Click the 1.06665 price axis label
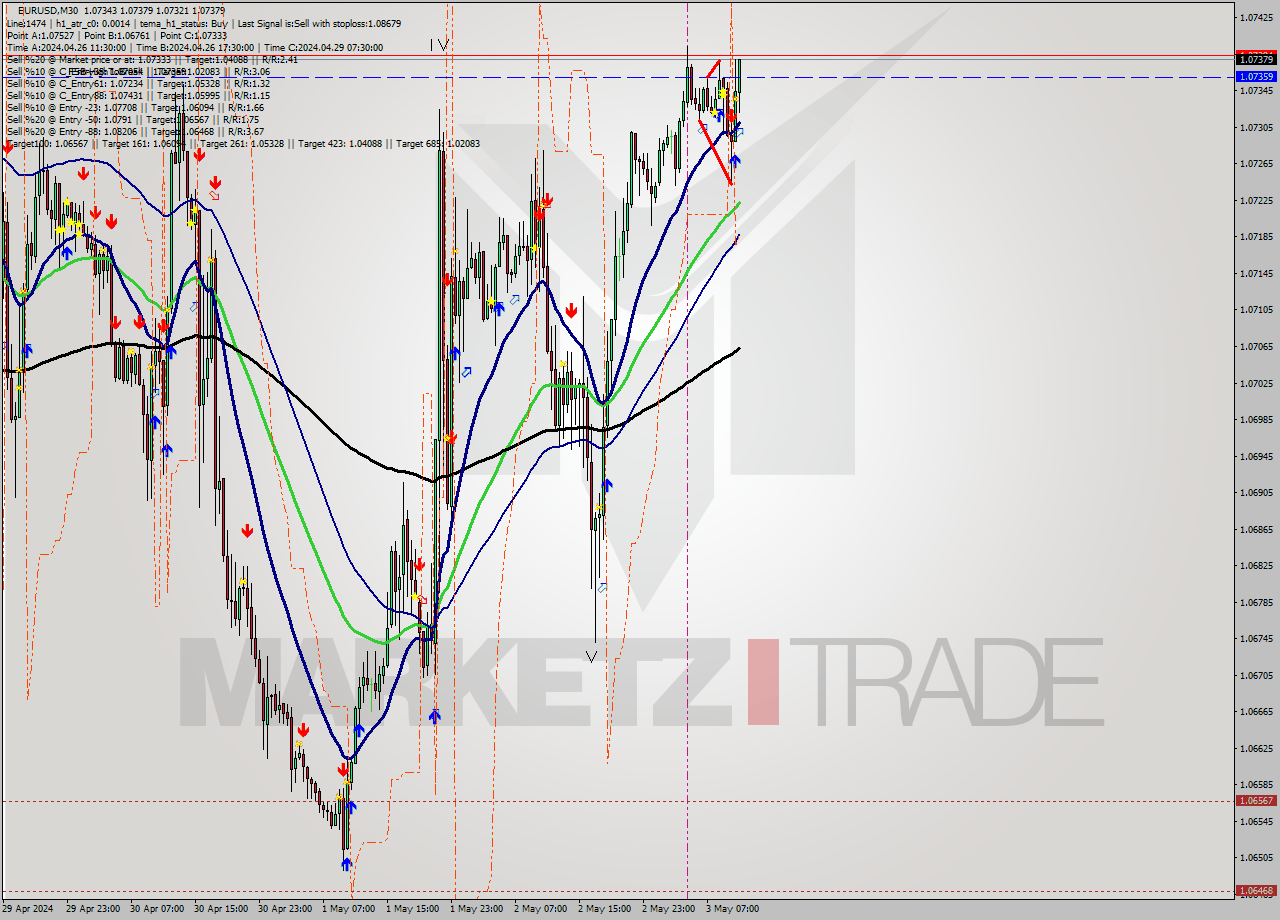Viewport: 1280px width, 920px height. tap(1256, 712)
